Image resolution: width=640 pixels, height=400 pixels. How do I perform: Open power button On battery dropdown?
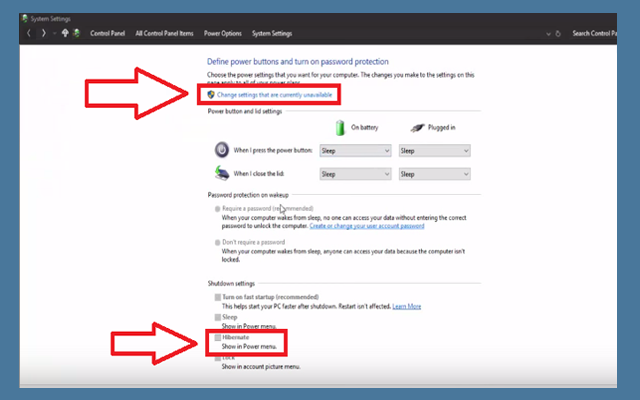(355, 150)
